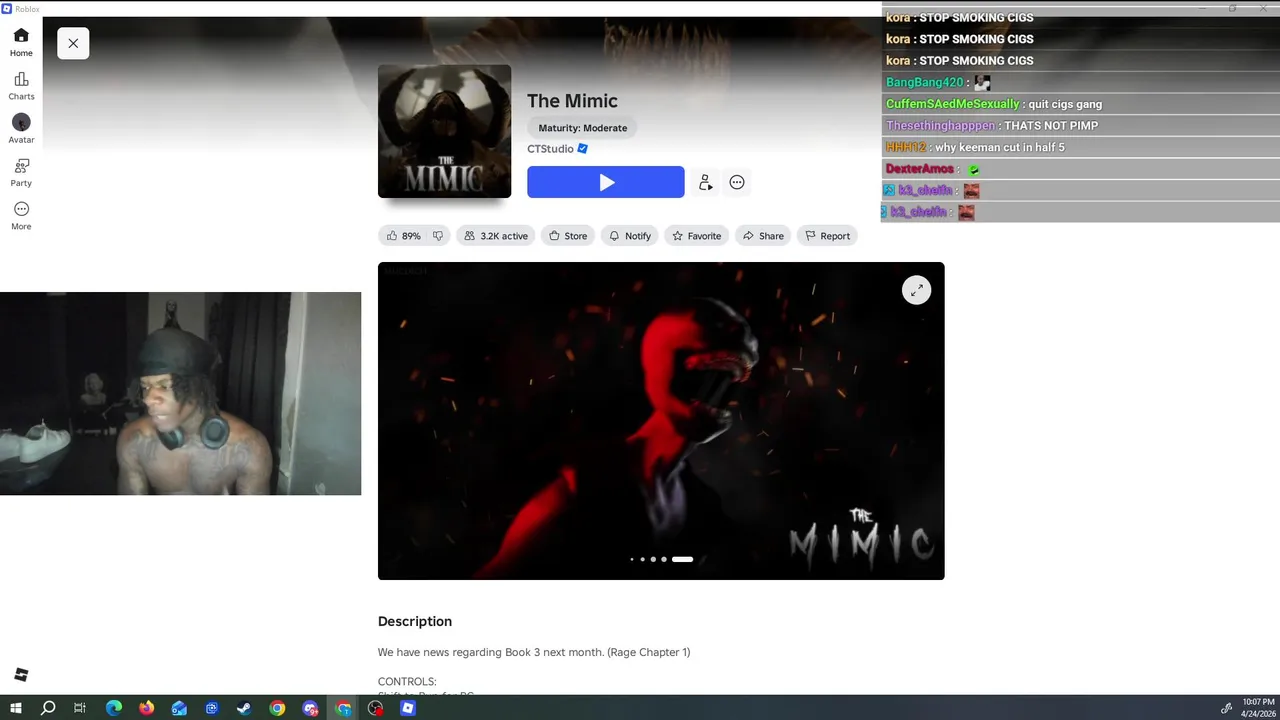Open the Discord taskbar icon with badge

[x=310, y=708]
